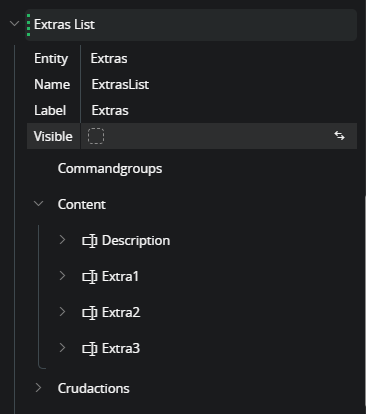
Task: Expand the Extra1 item
Action: 62,275
